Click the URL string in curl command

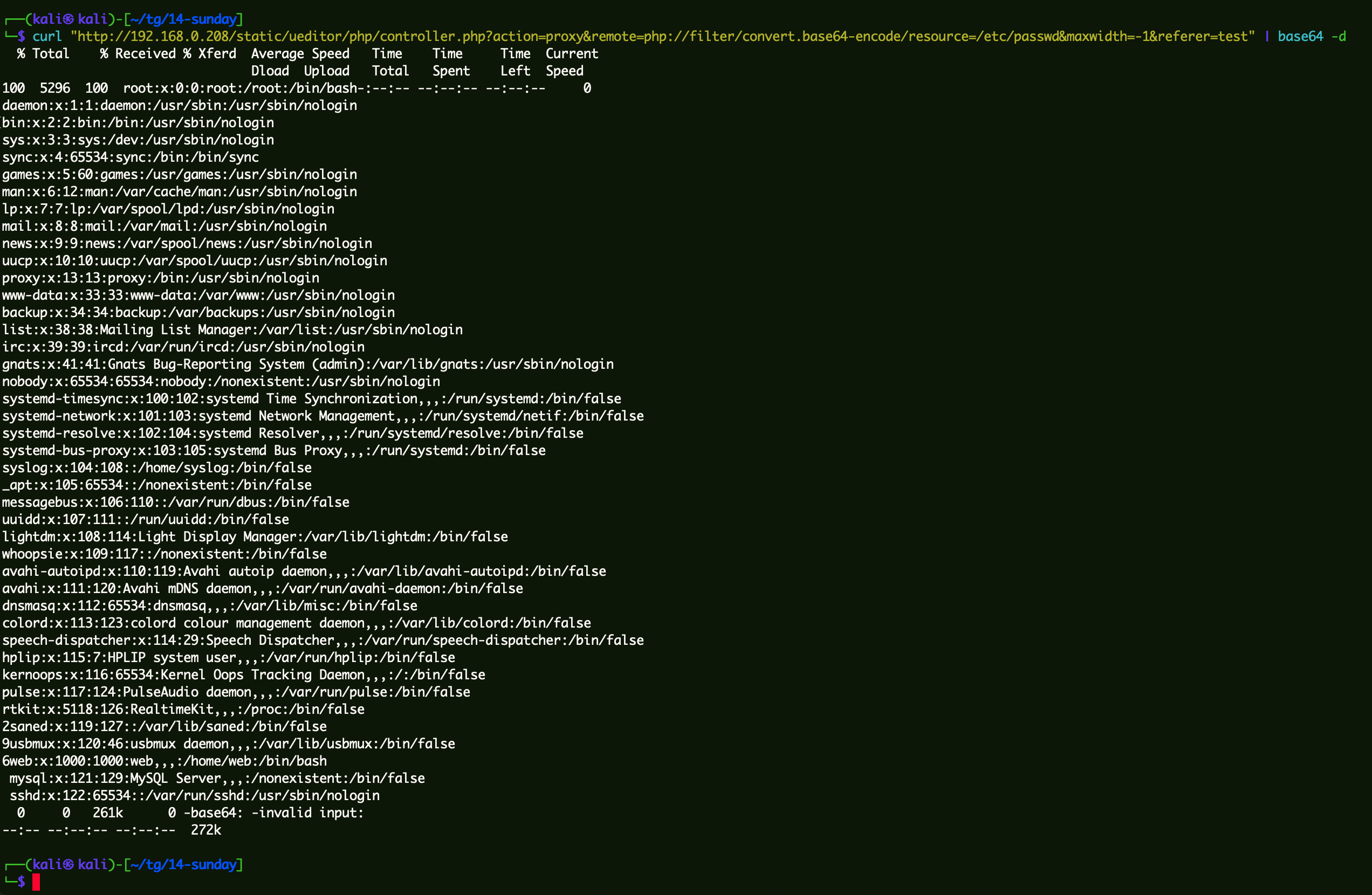click(662, 36)
